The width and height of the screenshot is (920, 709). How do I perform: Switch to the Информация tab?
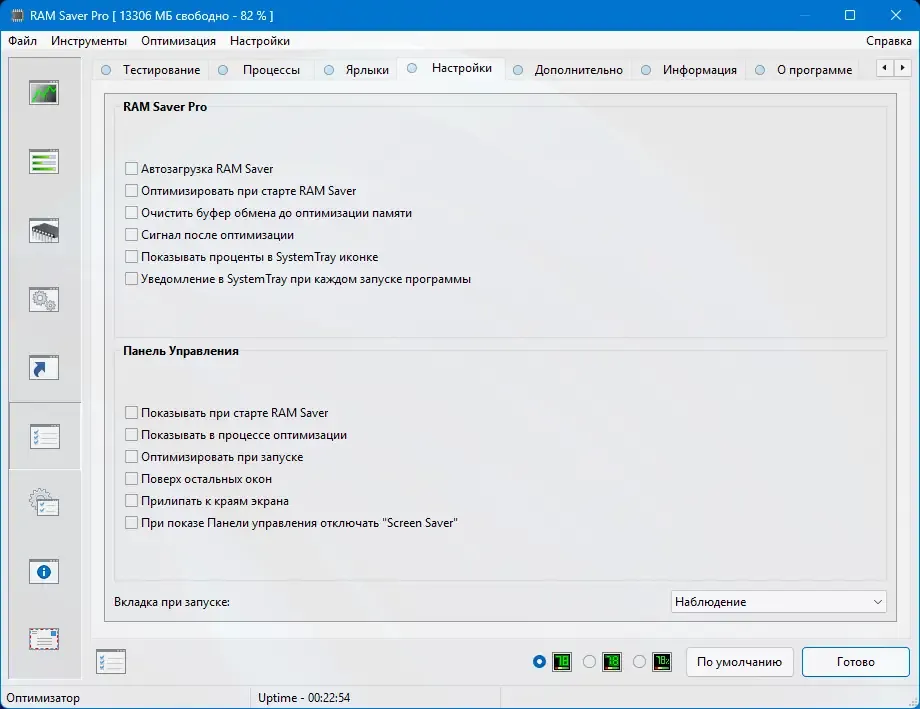[x=689, y=70]
